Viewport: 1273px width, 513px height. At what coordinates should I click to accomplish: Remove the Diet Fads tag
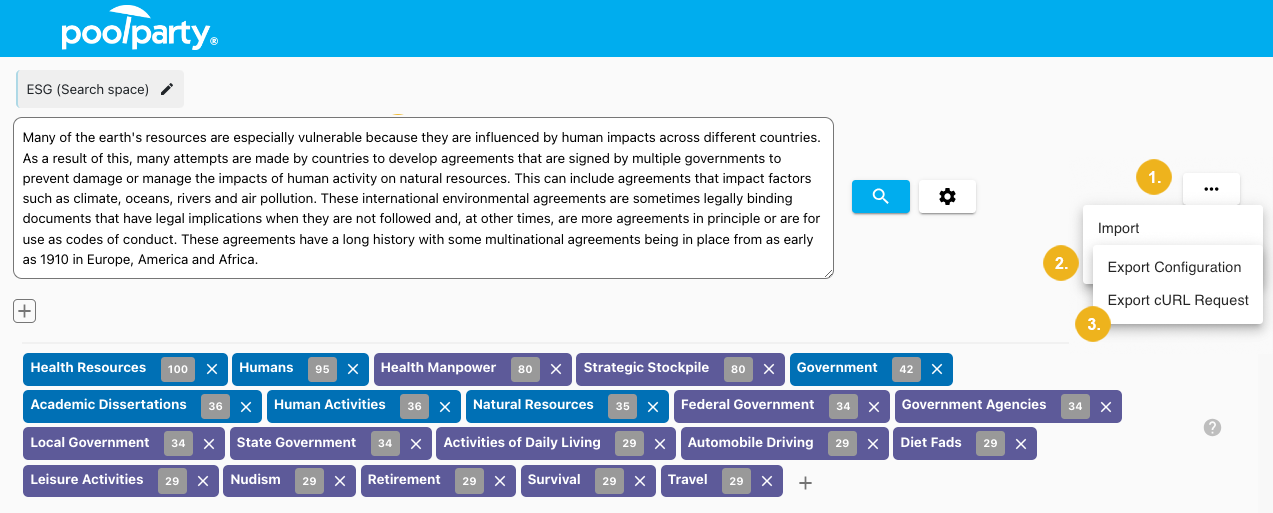1020,443
